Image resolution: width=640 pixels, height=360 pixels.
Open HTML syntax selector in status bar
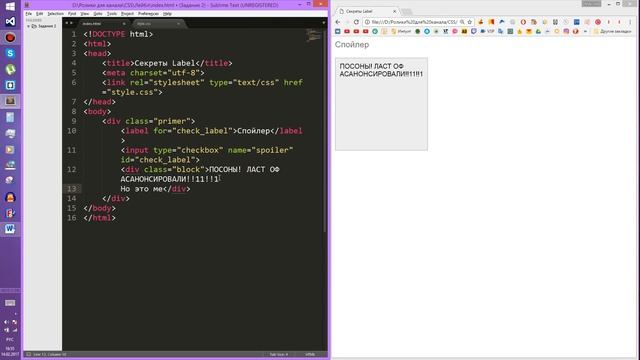click(310, 354)
